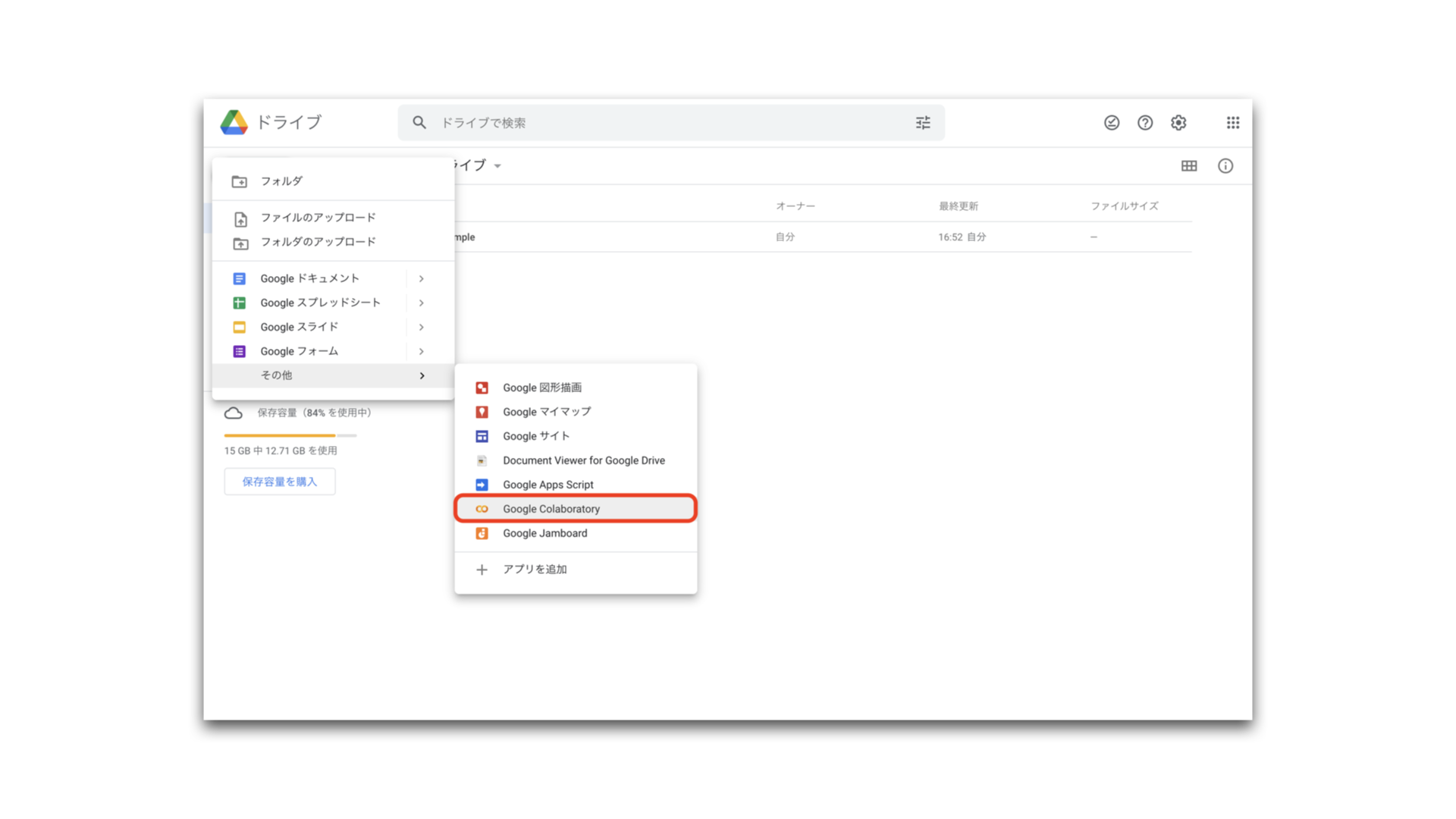Expand Google スライド submenu arrow
1456x819 pixels.
(422, 327)
